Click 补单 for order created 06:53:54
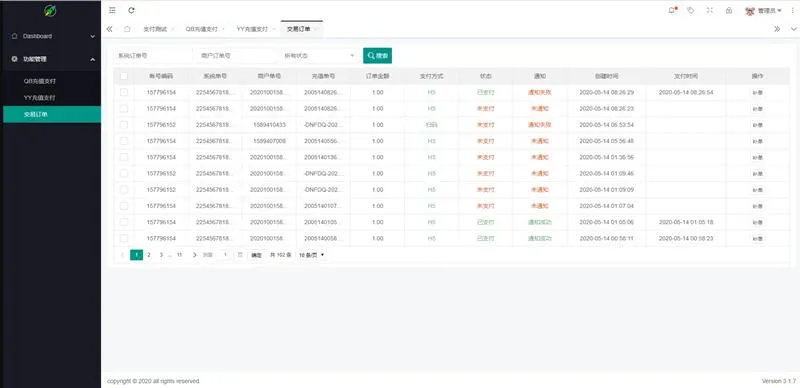The height and width of the screenshot is (388, 800). pyautogui.click(x=758, y=125)
